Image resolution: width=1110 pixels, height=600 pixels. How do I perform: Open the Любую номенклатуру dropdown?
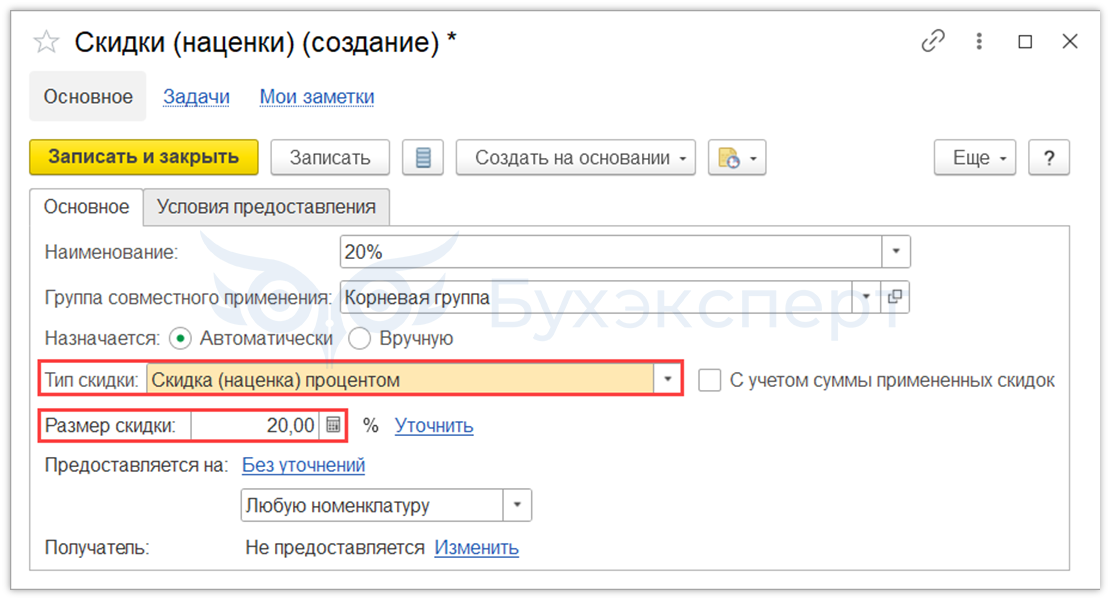[x=517, y=506]
